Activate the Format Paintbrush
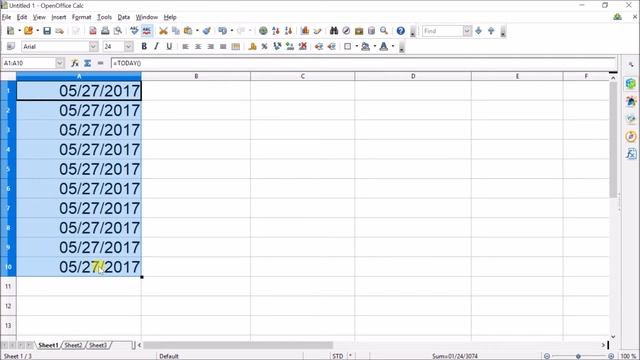Image resolution: width=640 pixels, height=360 pixels. 207,31
